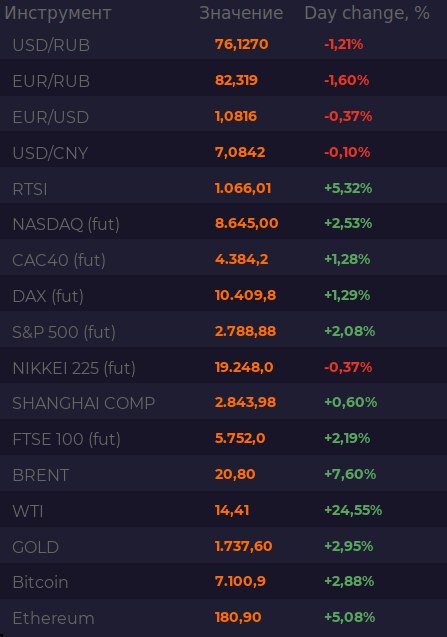Open the GOLD instrument
The image size is (447, 637).
(224, 546)
